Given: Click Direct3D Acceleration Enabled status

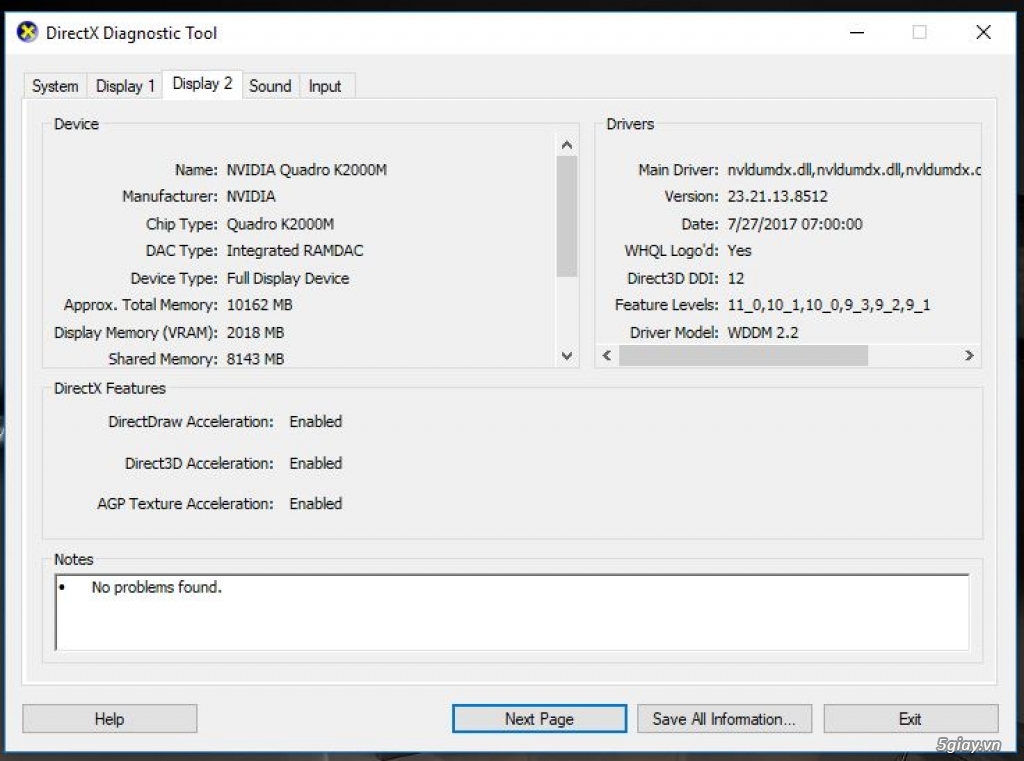Looking at the screenshot, I should tap(315, 463).
